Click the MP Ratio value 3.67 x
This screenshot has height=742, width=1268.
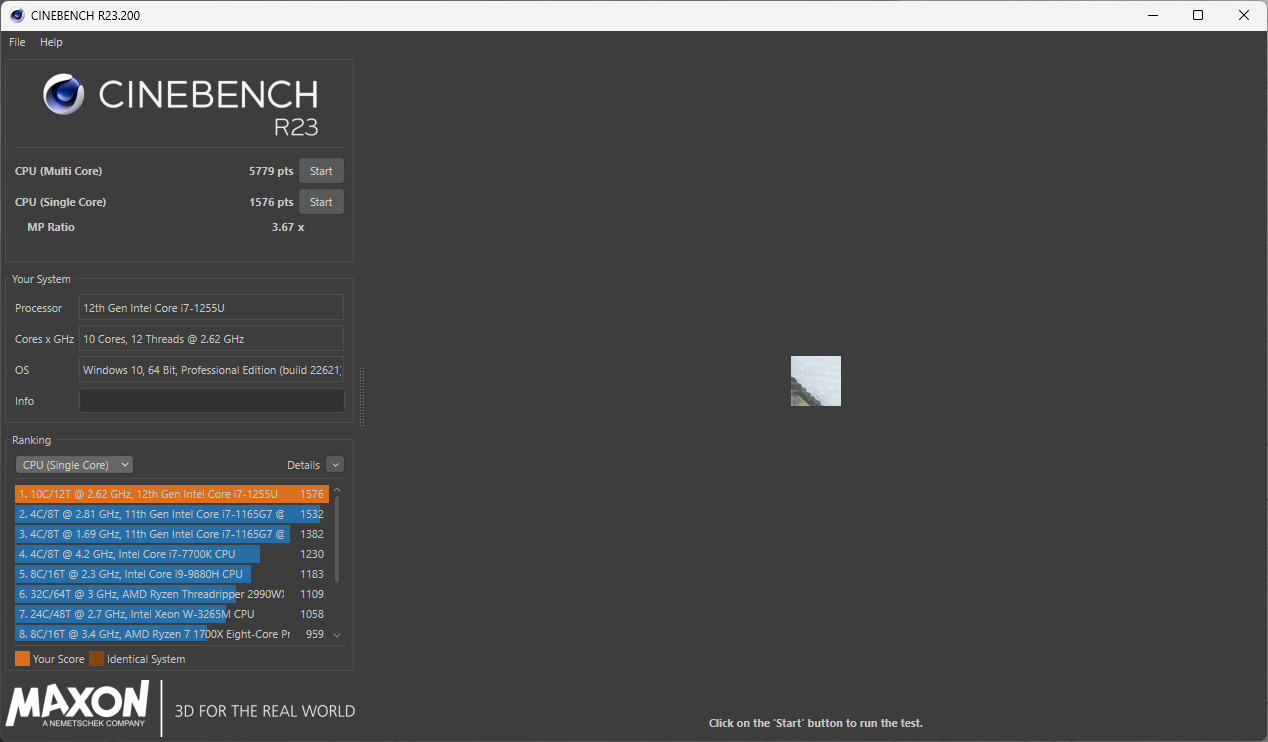(x=288, y=227)
